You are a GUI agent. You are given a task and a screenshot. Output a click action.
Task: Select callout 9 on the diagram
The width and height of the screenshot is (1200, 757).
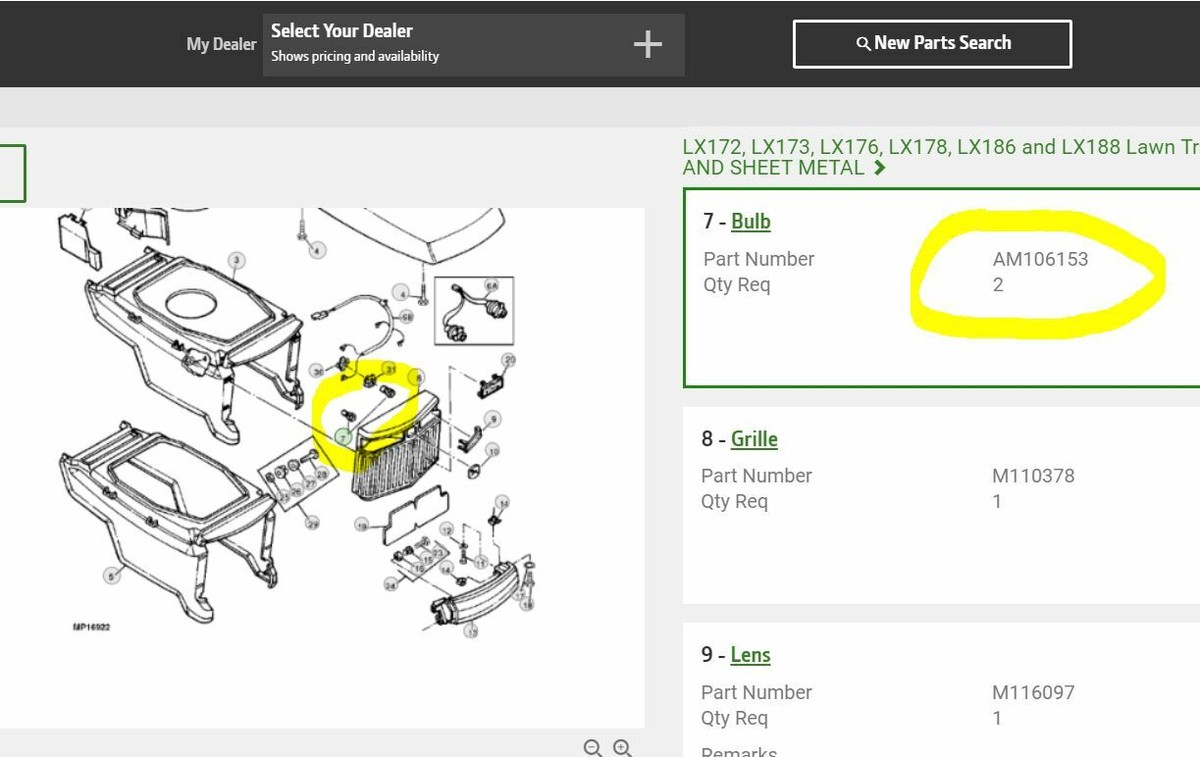click(494, 419)
